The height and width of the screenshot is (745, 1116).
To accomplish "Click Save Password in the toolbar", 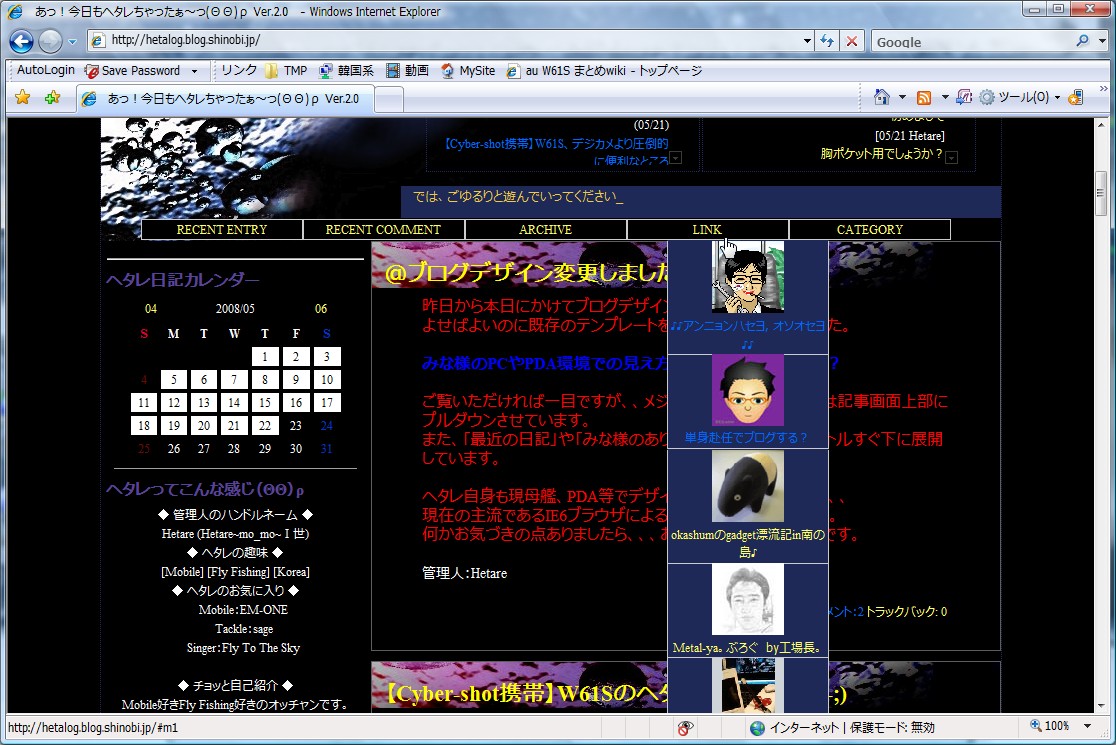I will tap(133, 70).
